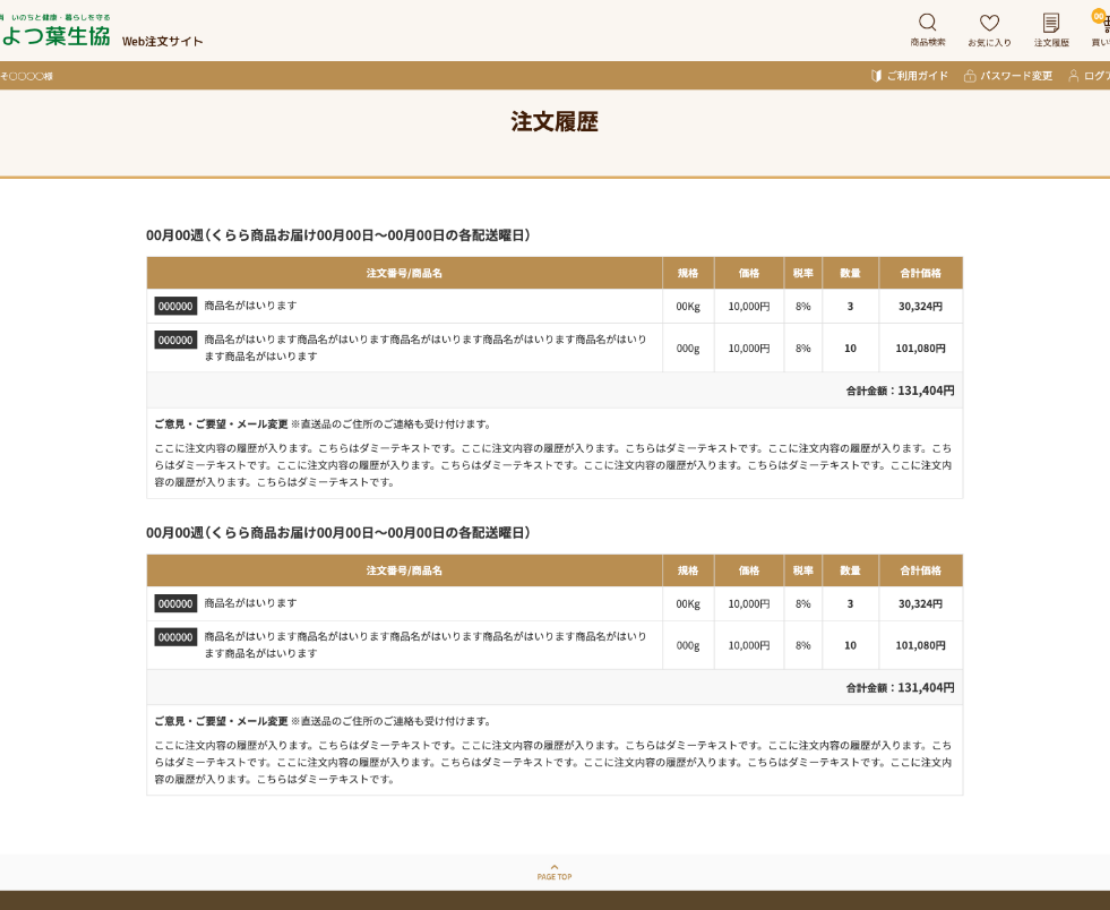
Task: Click the PAGE TOP chevron arrow
Action: coord(554,867)
